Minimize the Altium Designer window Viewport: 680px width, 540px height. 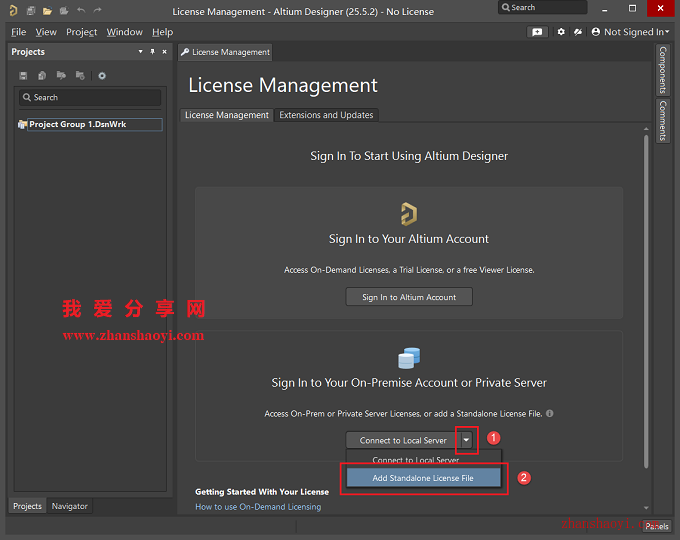(605, 9)
